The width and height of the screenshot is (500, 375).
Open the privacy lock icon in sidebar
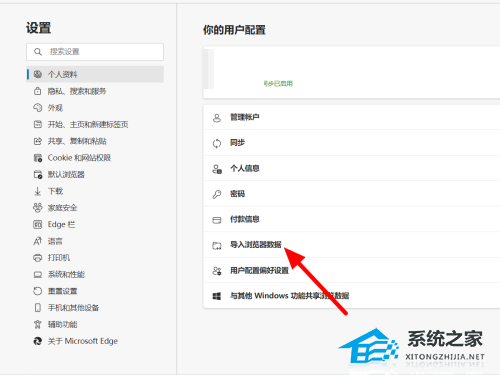click(38, 91)
